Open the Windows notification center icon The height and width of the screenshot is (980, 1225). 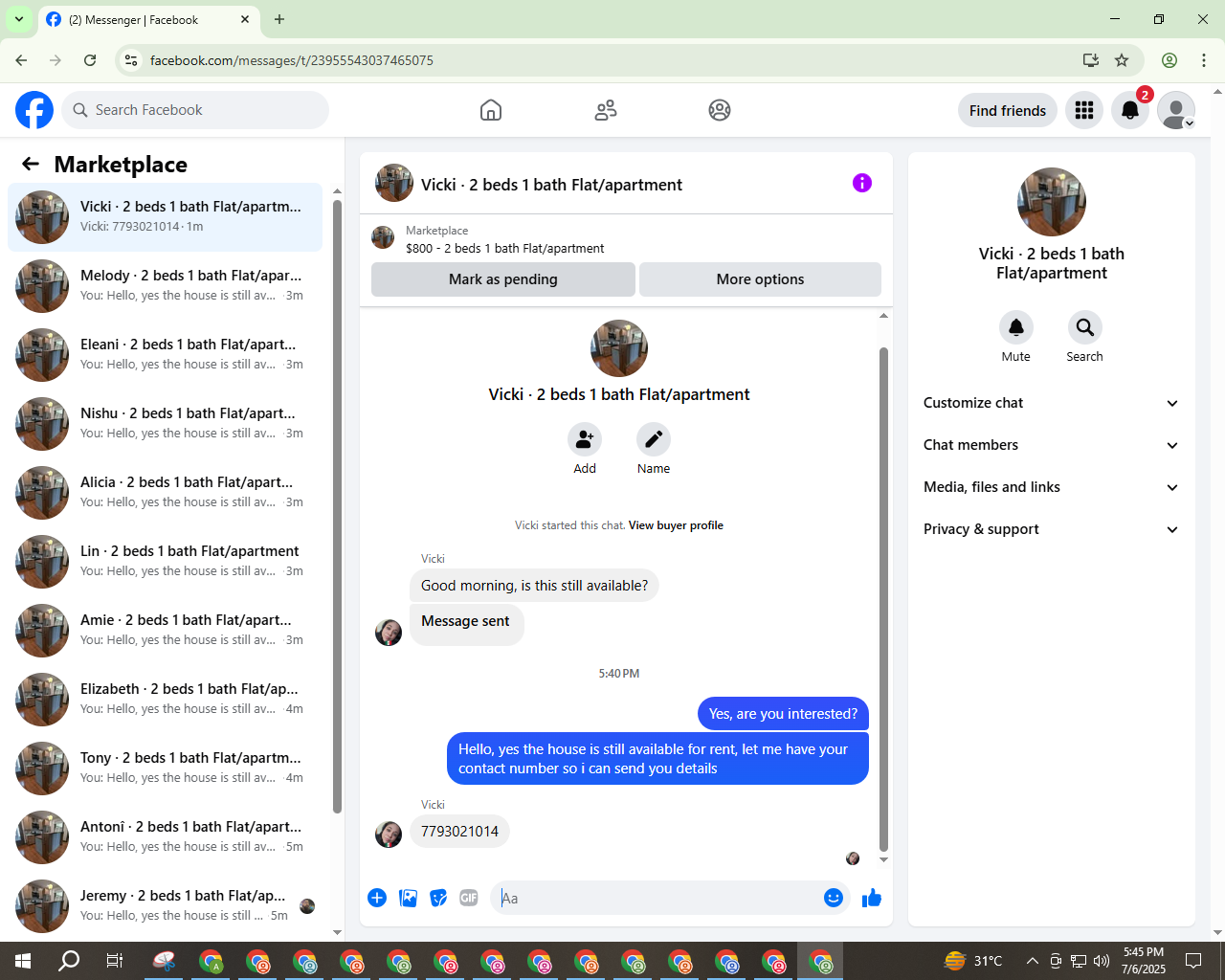1193,961
